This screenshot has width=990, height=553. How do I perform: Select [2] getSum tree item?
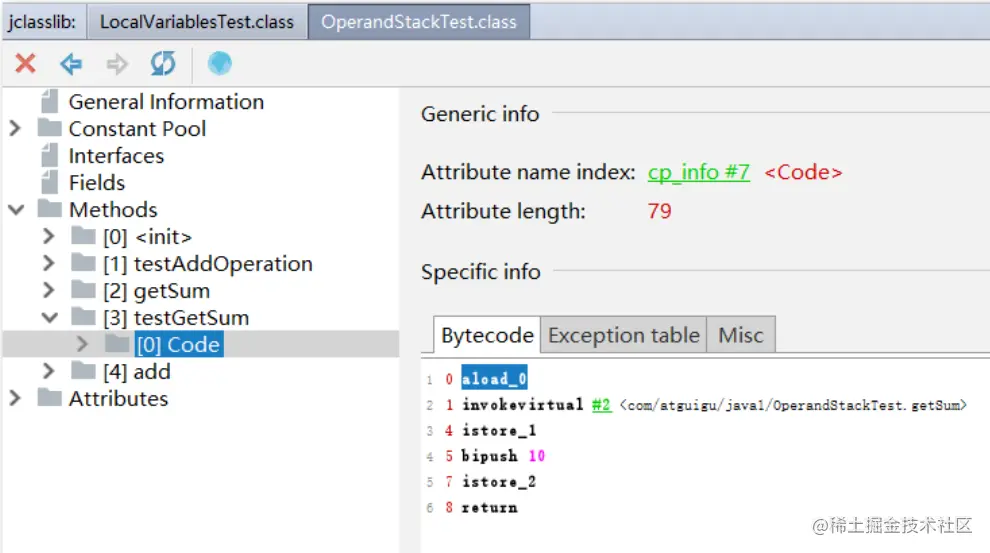[x=156, y=291]
